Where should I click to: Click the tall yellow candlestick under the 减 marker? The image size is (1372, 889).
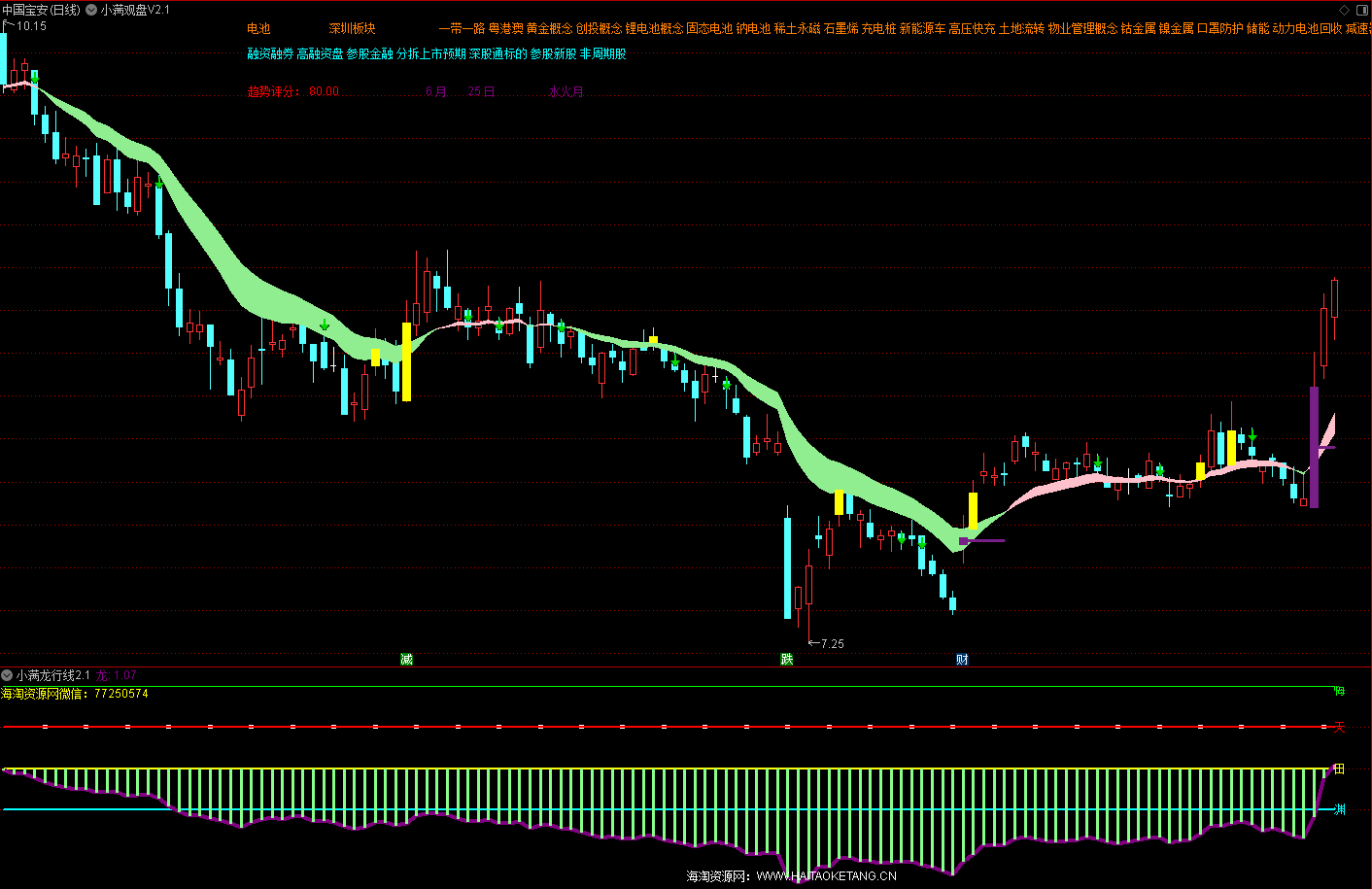[406, 361]
